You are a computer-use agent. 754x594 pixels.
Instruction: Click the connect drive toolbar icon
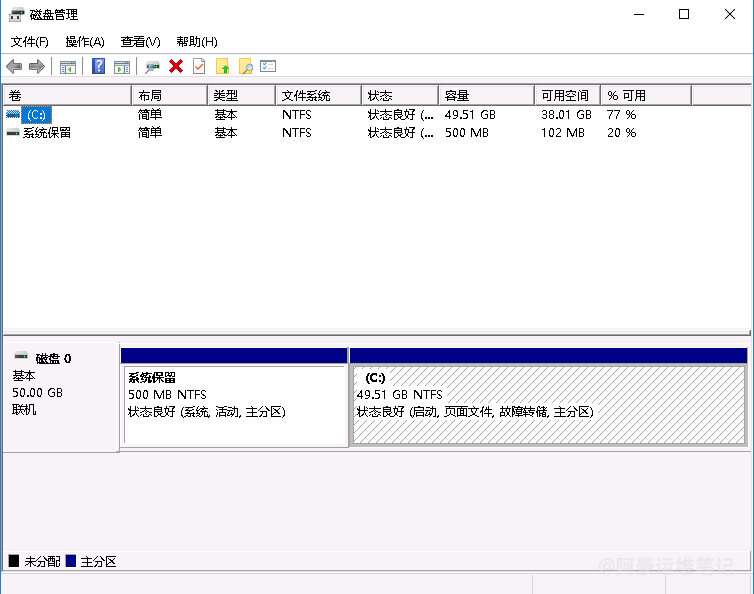point(152,67)
